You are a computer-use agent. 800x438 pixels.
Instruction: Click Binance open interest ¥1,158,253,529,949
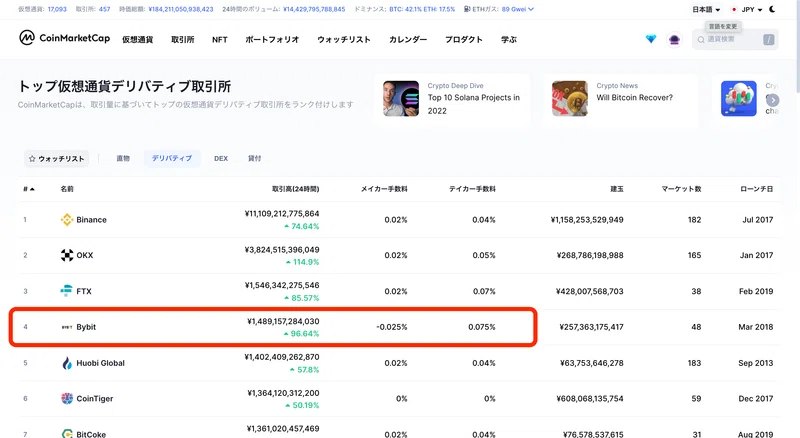[x=587, y=220]
